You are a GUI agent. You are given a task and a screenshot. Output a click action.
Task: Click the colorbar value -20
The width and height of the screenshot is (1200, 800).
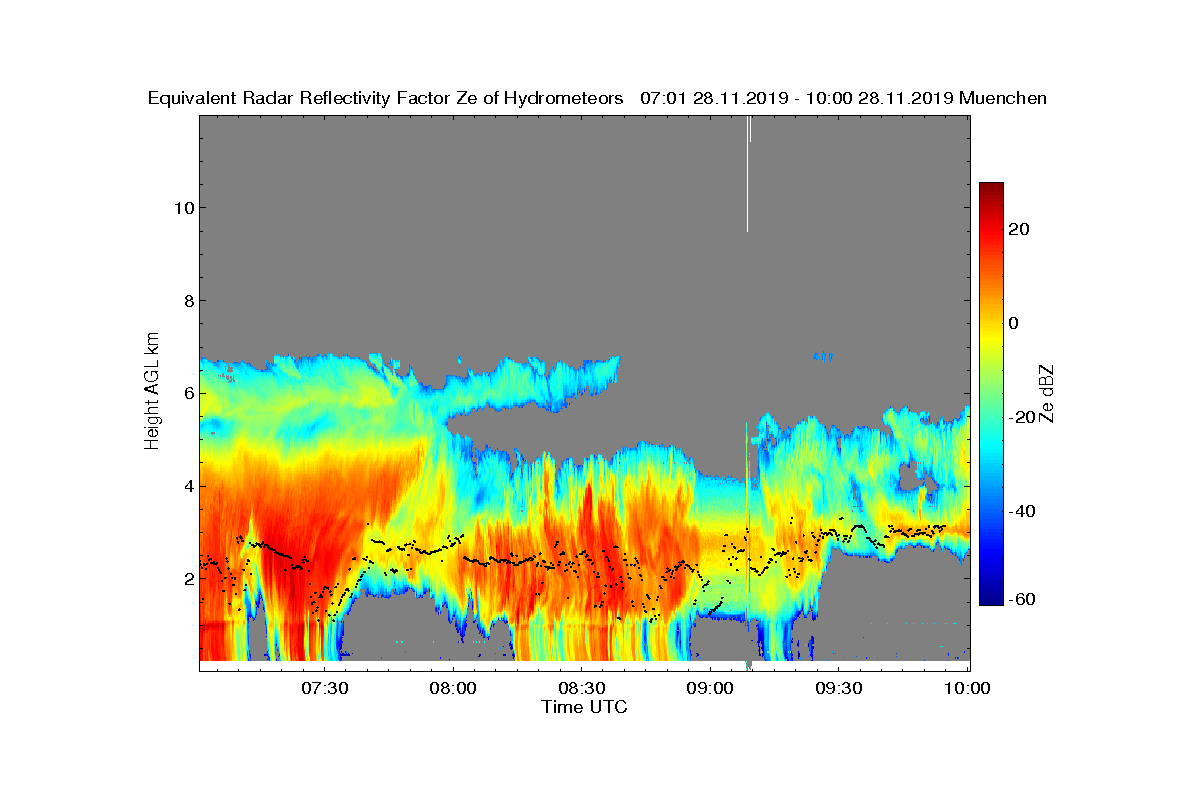[1023, 417]
